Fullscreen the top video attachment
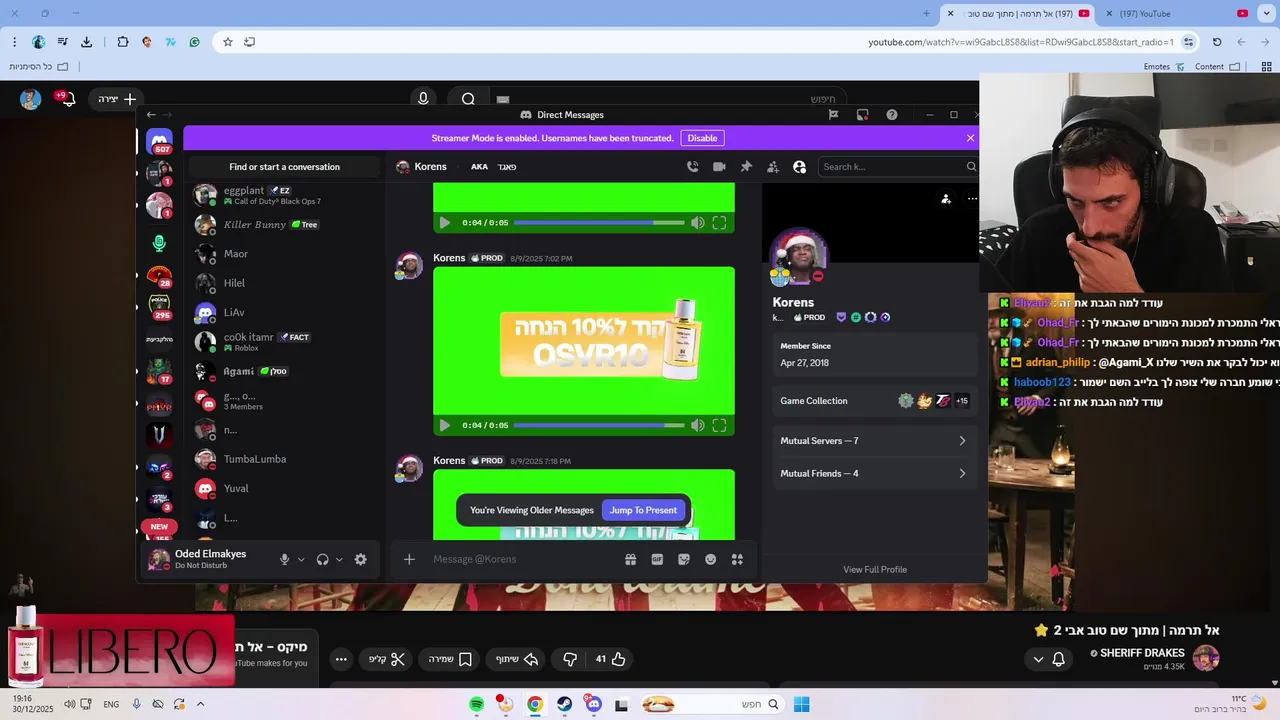The width and height of the screenshot is (1280, 720). (x=719, y=223)
